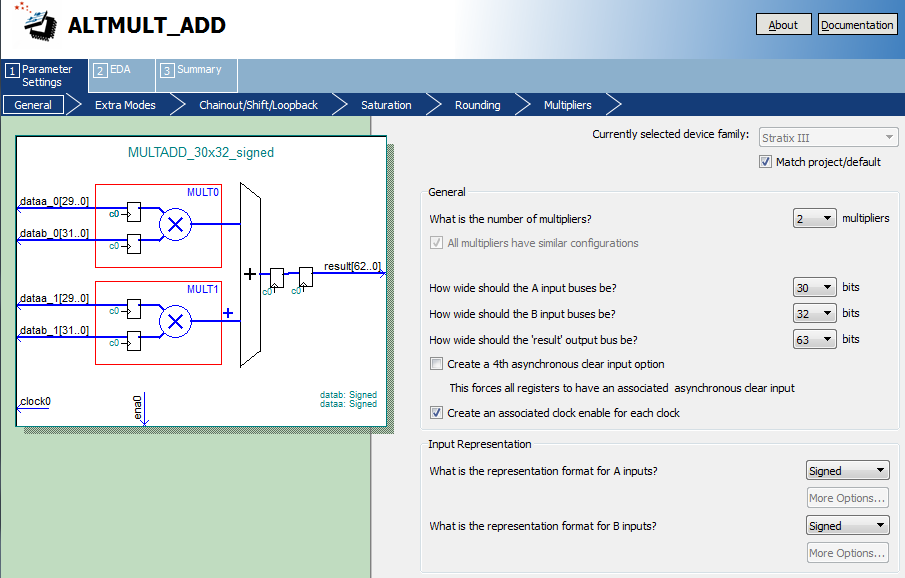Open the Summary tab
This screenshot has height=578, width=905.
tap(196, 75)
